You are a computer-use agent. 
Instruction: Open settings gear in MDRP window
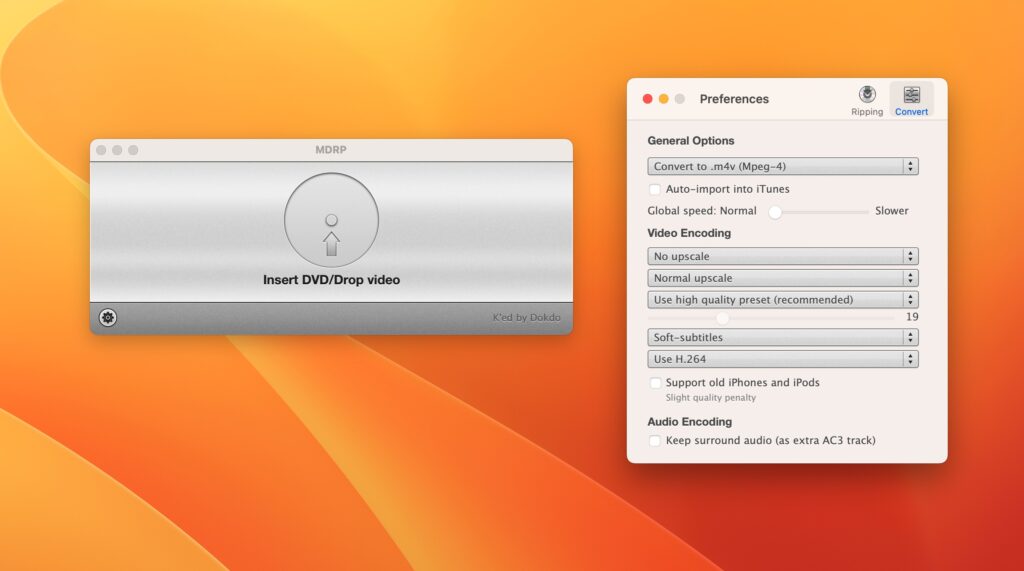coord(108,318)
